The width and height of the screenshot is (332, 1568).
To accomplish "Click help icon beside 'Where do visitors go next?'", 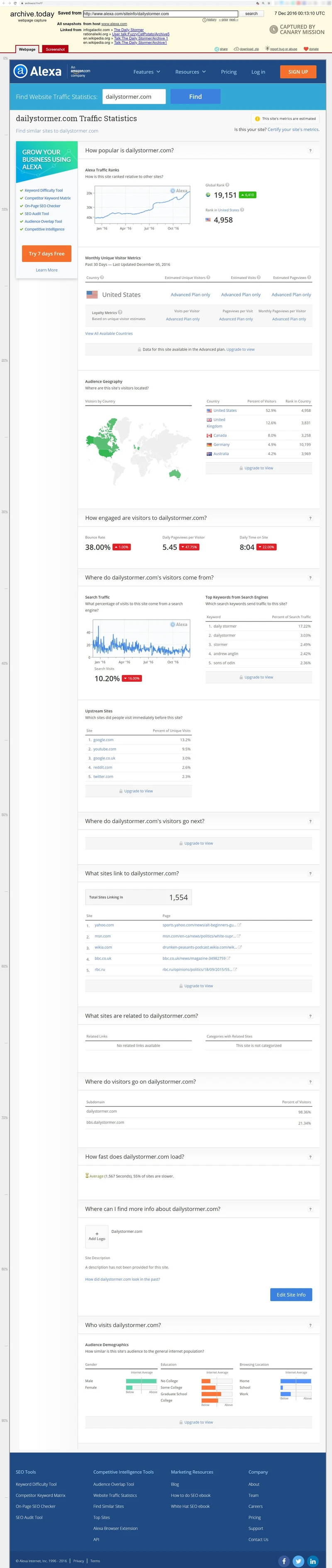I will click(310, 821).
